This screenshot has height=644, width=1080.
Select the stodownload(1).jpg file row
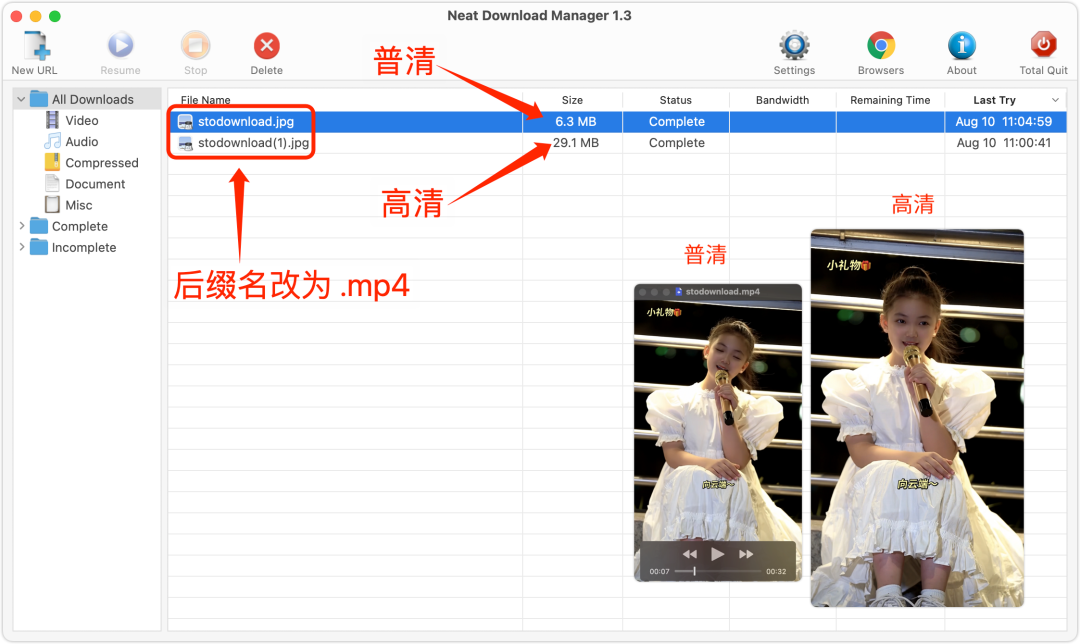coord(618,143)
